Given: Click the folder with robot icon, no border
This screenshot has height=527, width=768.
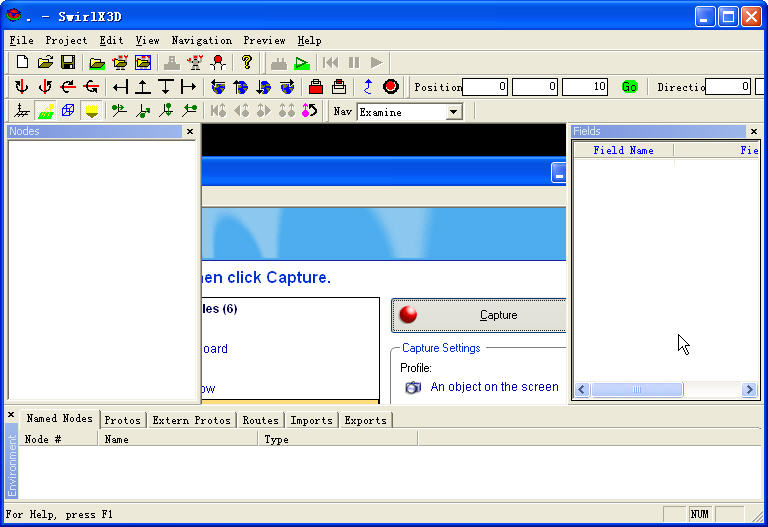Looking at the screenshot, I should click(x=120, y=62).
